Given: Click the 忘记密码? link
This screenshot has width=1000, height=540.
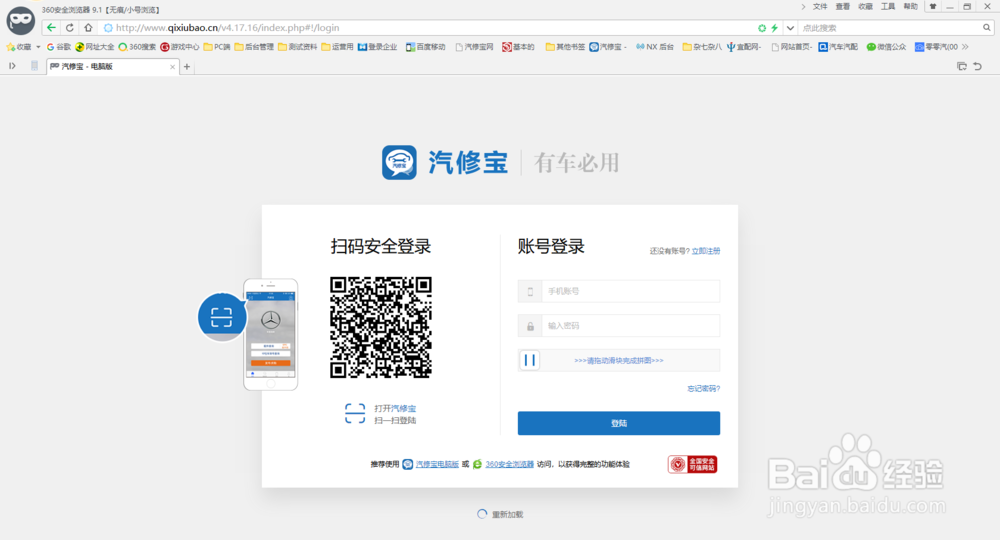Looking at the screenshot, I should 703,388.
